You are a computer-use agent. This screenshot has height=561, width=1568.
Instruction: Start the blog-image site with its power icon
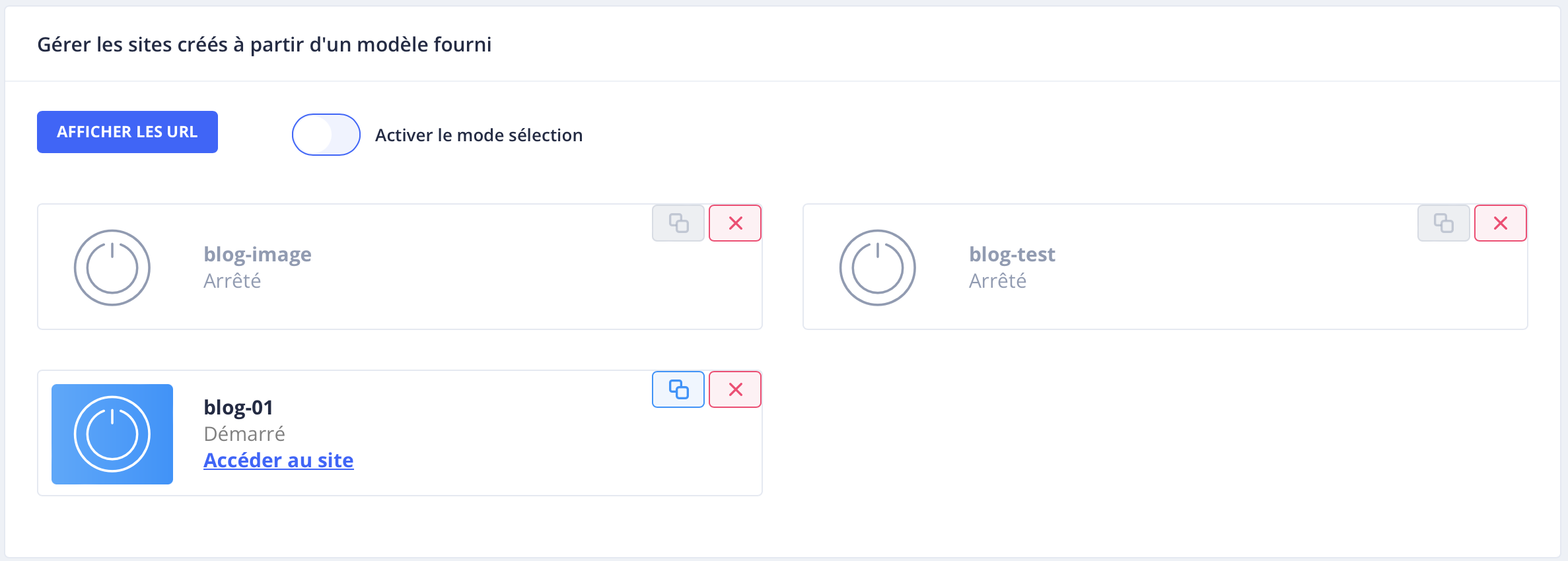pyautogui.click(x=112, y=267)
